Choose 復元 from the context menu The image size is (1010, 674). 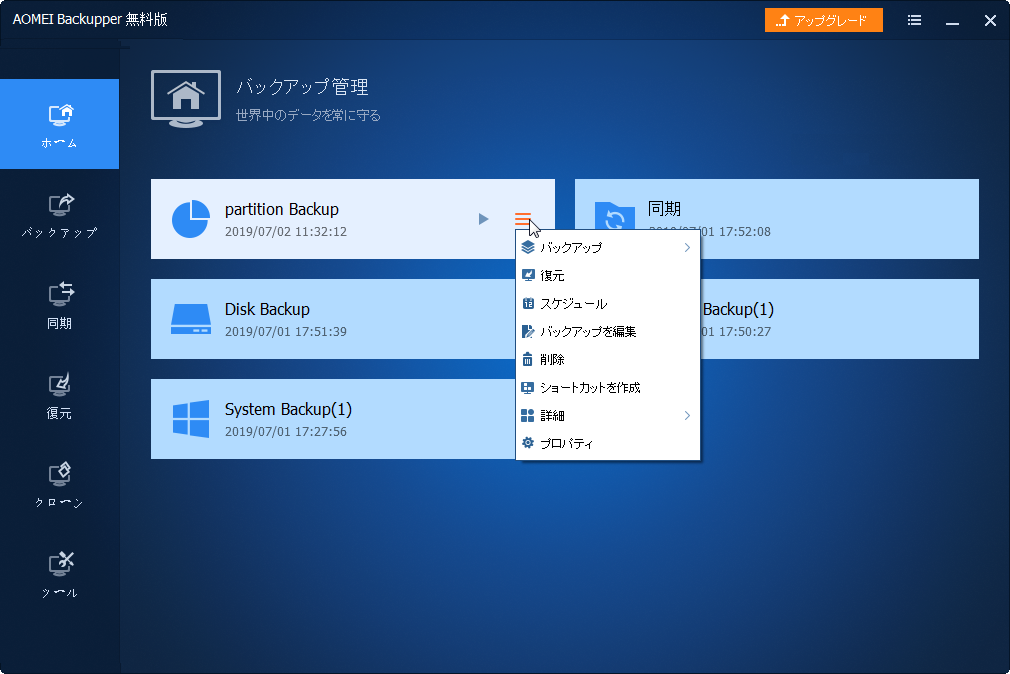(607, 276)
